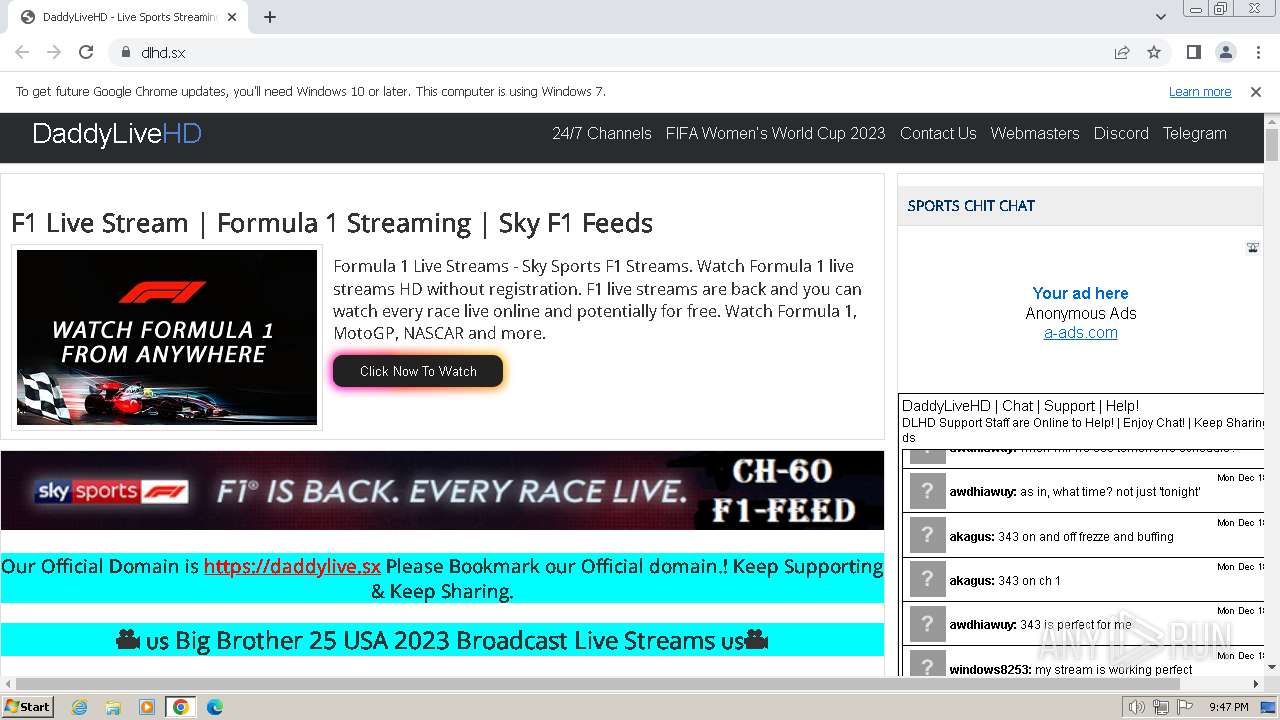Open the Learn more link
The width and height of the screenshot is (1280, 720).
[1200, 91]
